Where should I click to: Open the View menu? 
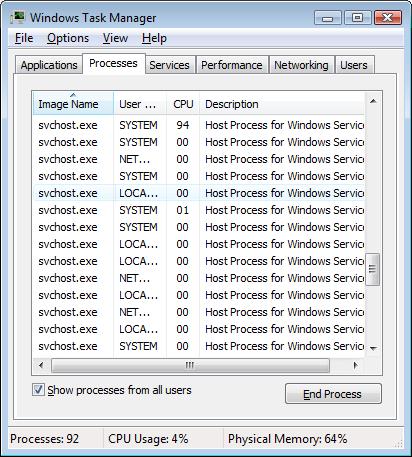coord(115,38)
